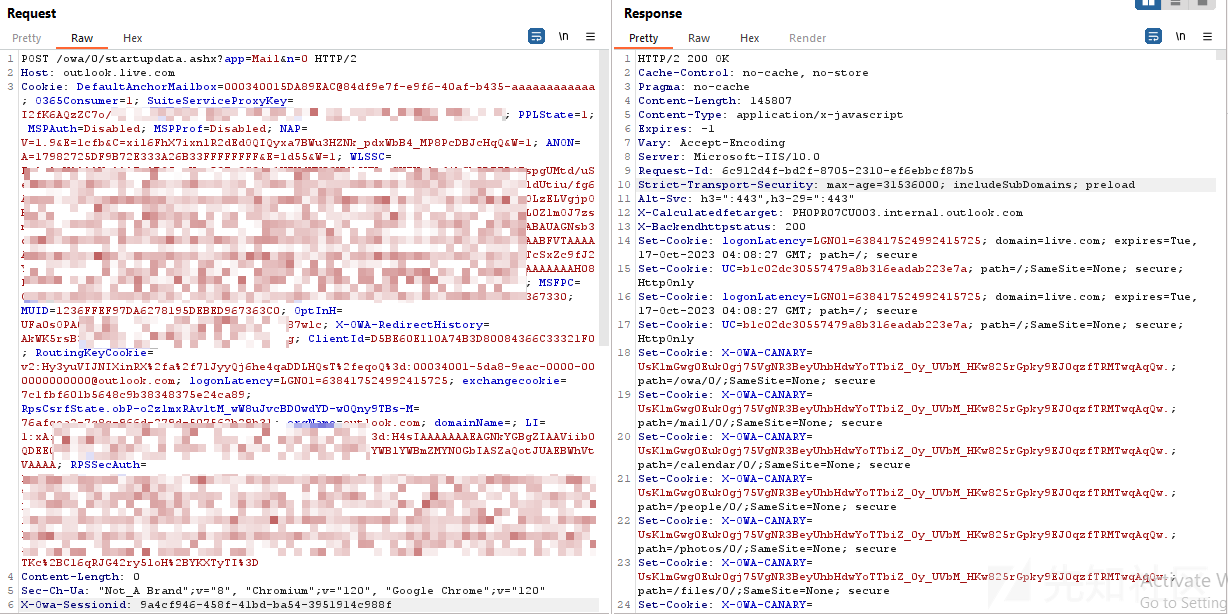Click the 'path=/files/0/' cookie attribute line
This screenshot has width=1228, height=614.
click(764, 591)
